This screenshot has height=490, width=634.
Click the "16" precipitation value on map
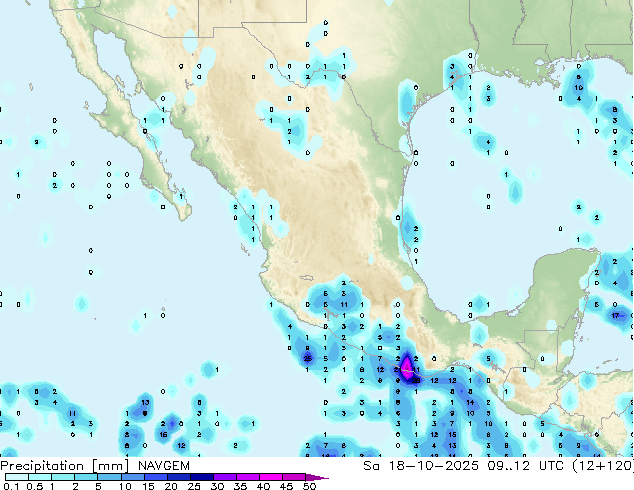[163, 435]
